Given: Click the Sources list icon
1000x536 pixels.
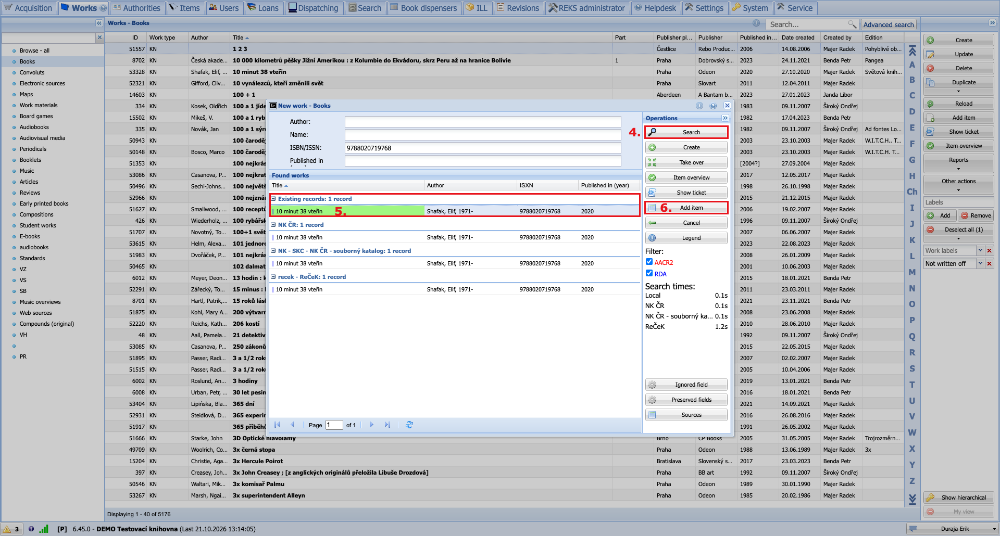Looking at the screenshot, I should [652, 415].
